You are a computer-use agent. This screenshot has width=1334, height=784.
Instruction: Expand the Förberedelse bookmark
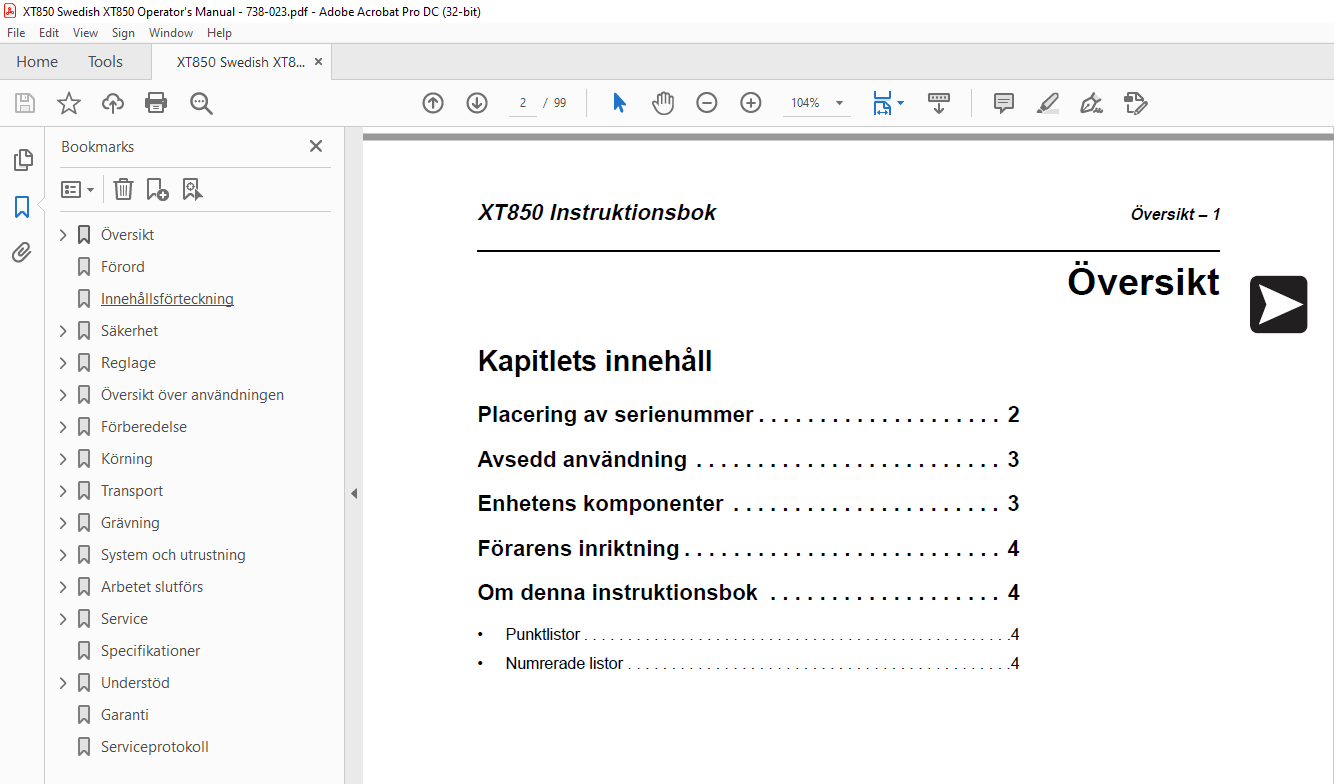point(63,427)
